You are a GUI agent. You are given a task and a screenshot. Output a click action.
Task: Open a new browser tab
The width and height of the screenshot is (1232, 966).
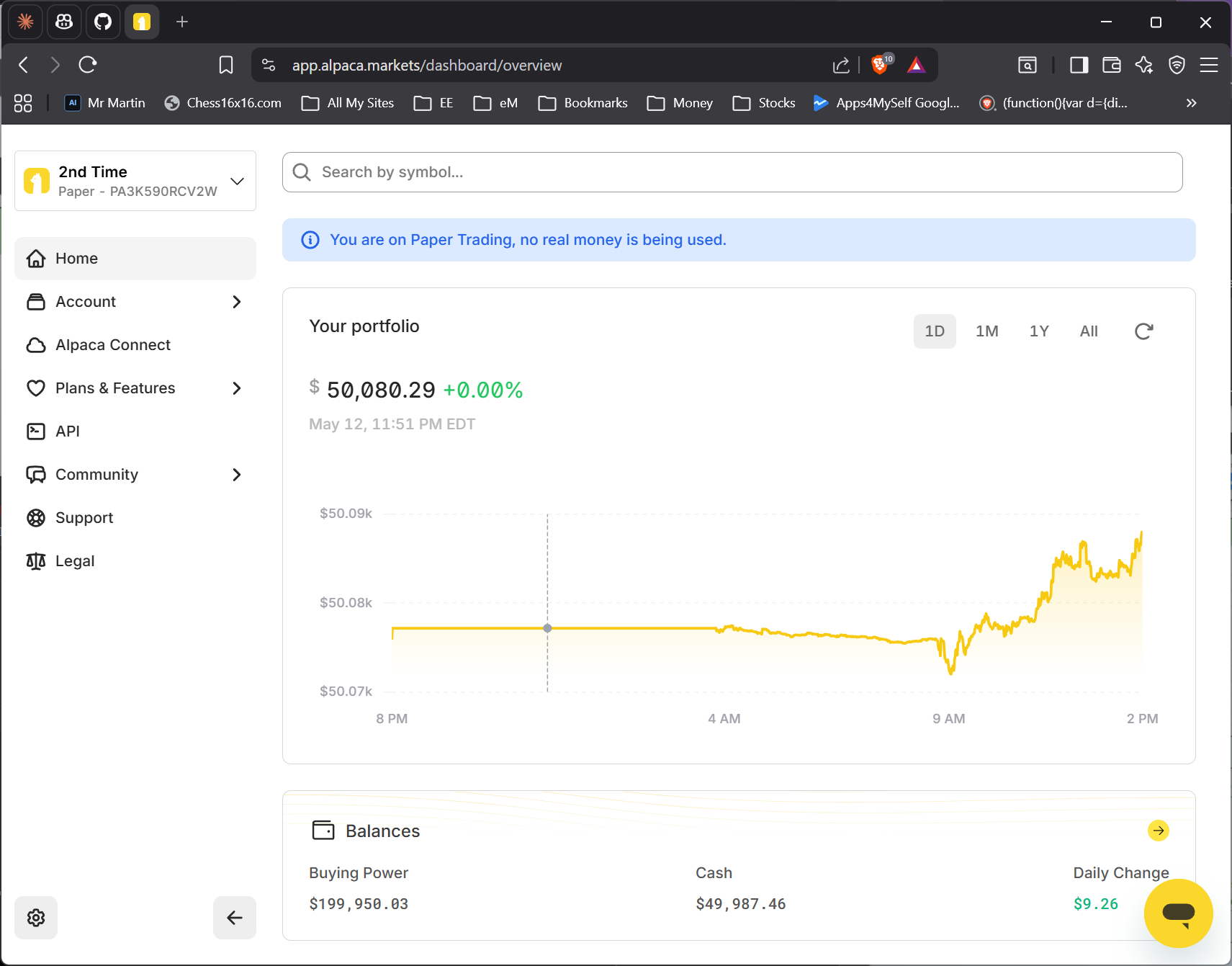(x=182, y=22)
